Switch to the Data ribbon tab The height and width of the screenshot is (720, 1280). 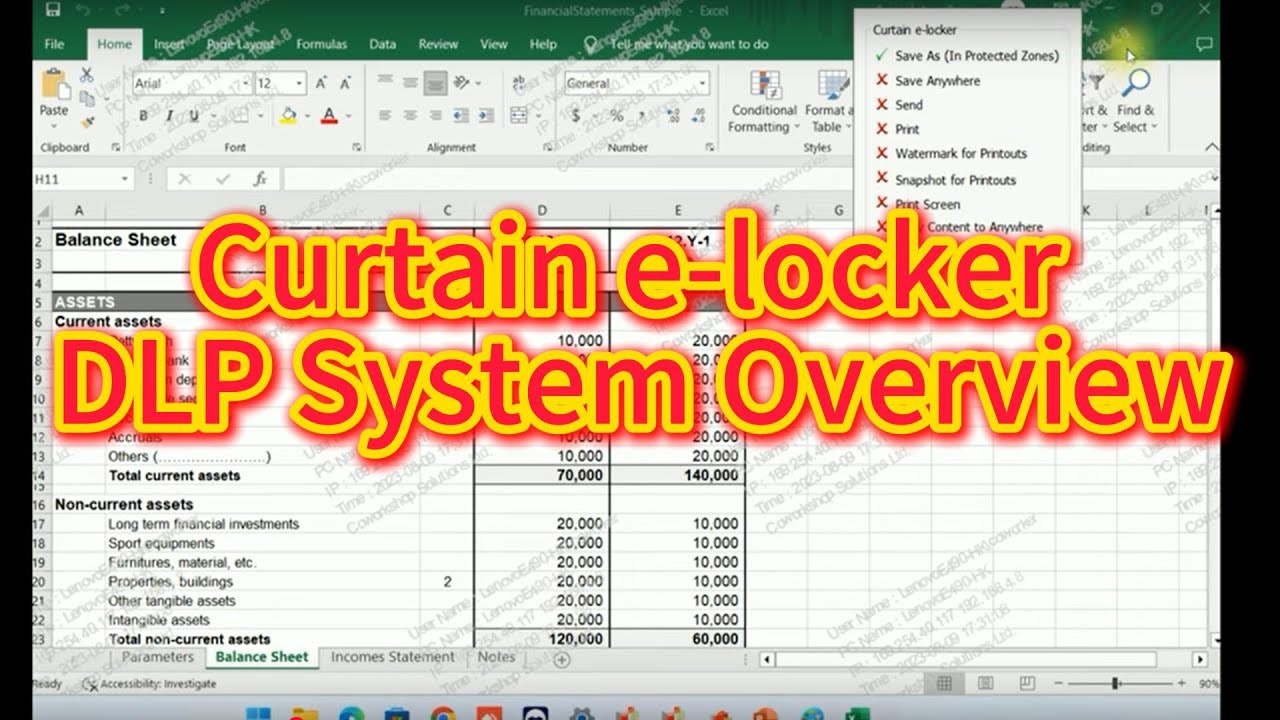pyautogui.click(x=382, y=44)
